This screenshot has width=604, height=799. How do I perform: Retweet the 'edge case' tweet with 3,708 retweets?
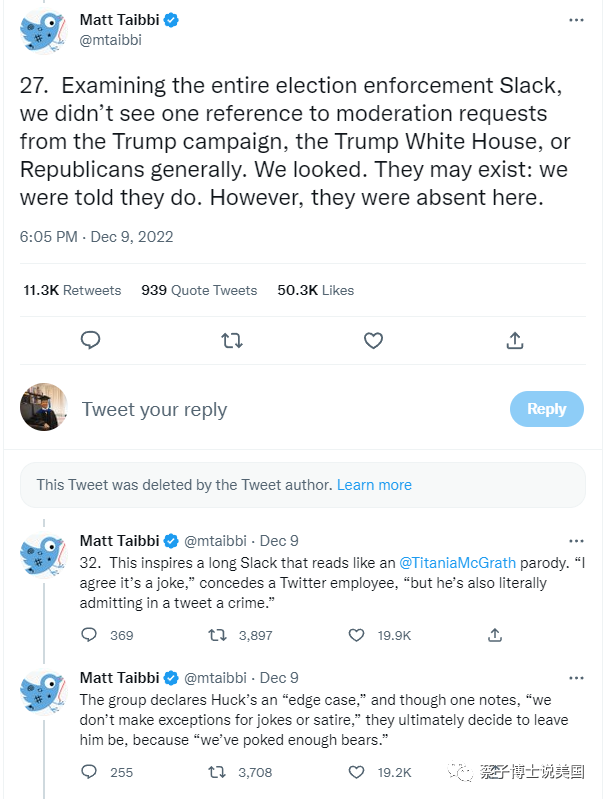pos(216,772)
